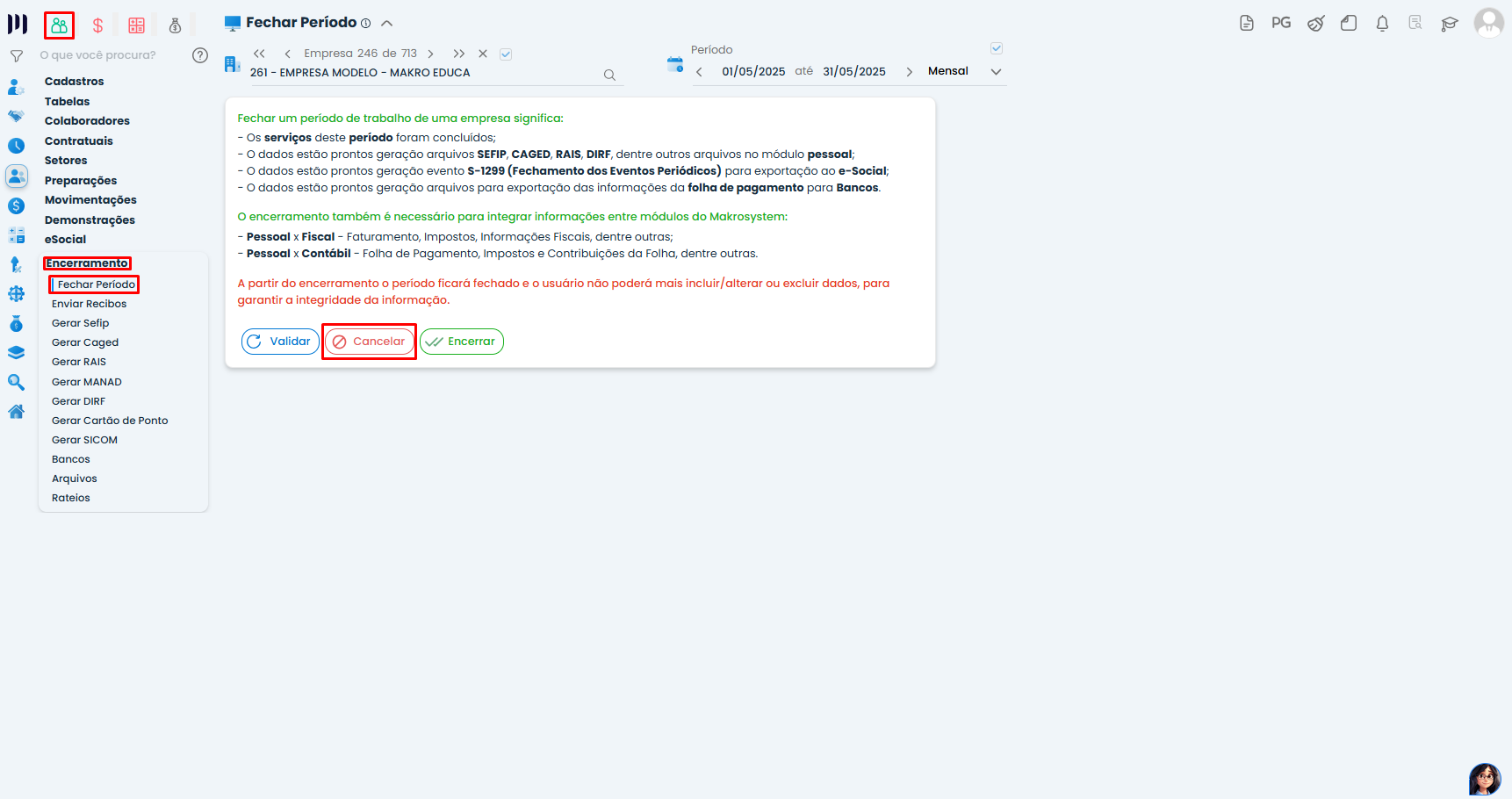
Task: Click the stacked layers sidebar icon
Action: pyautogui.click(x=16, y=353)
